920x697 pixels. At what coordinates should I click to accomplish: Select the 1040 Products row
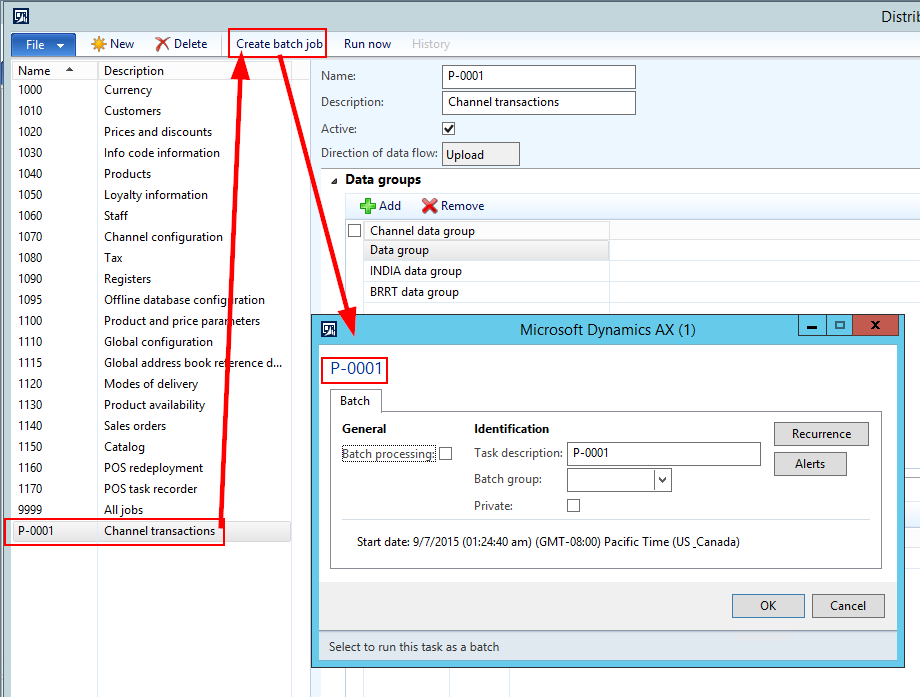point(151,174)
